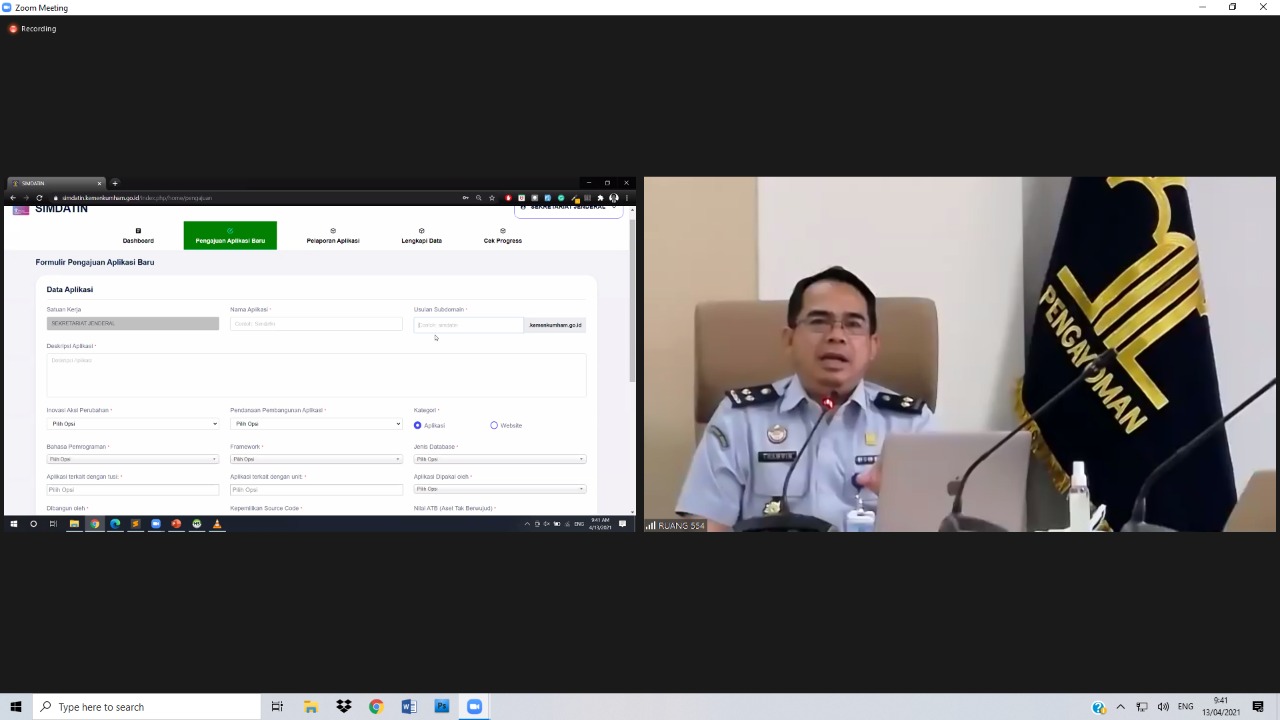Click the Recording indicator in Zoom

pyautogui.click(x=32, y=29)
